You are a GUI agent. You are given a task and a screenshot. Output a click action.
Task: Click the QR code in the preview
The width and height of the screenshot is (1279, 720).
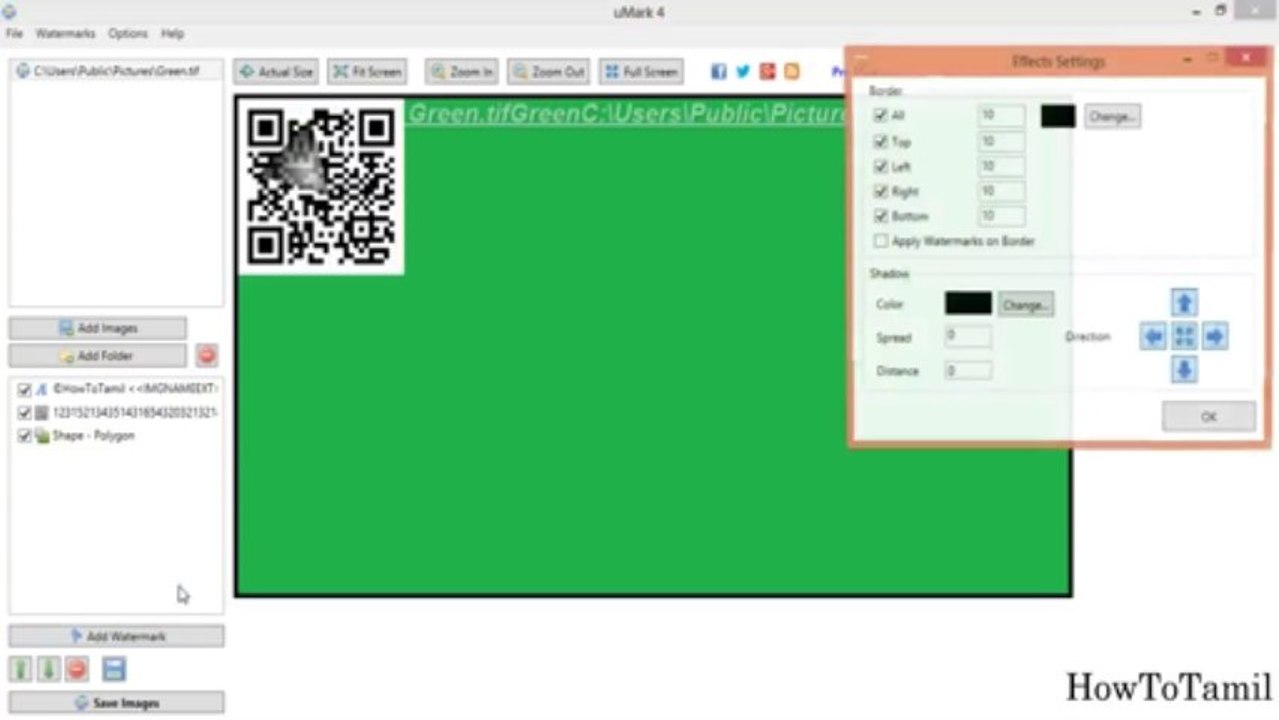(321, 186)
